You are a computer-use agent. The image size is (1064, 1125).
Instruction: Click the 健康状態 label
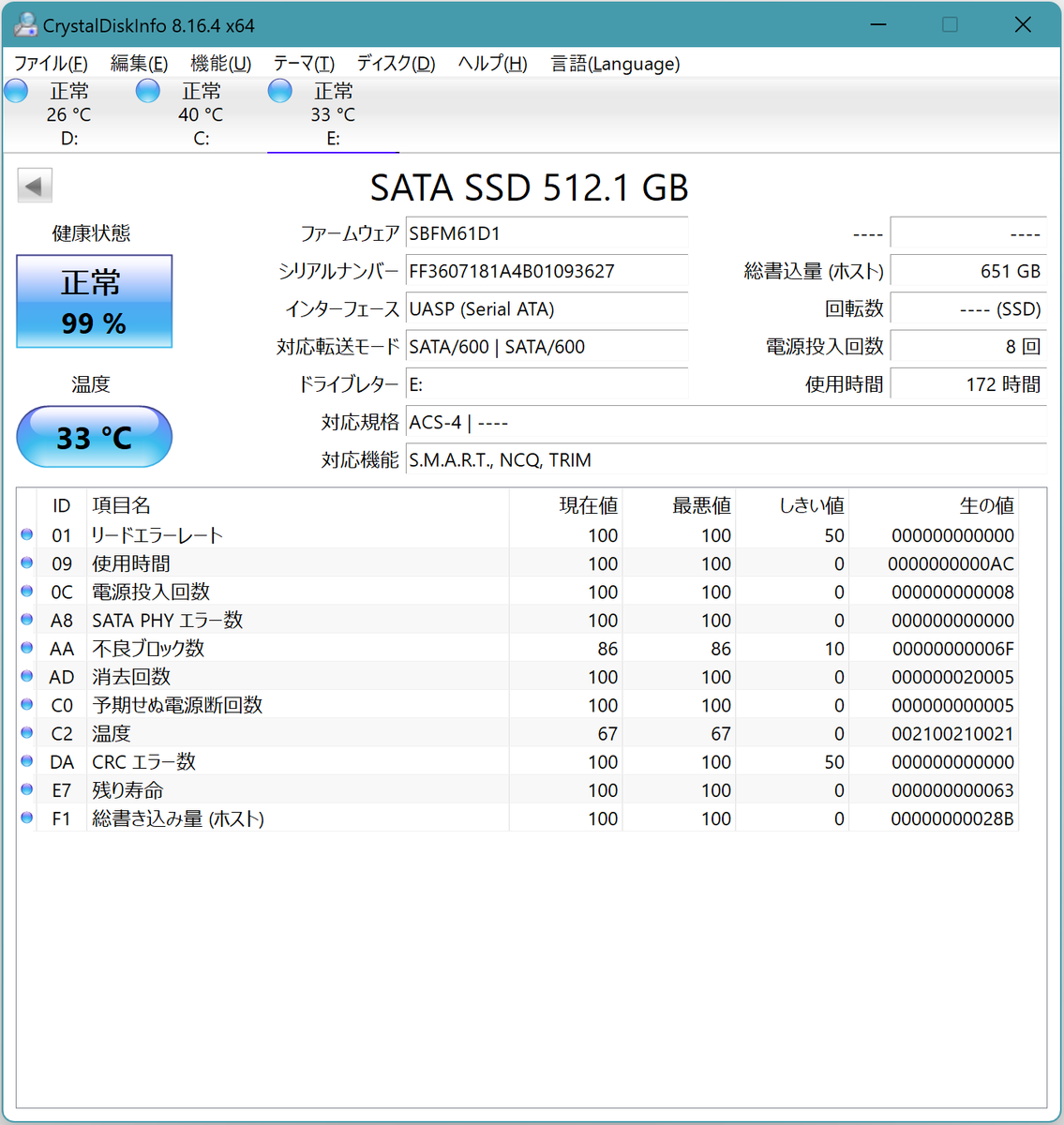click(91, 233)
